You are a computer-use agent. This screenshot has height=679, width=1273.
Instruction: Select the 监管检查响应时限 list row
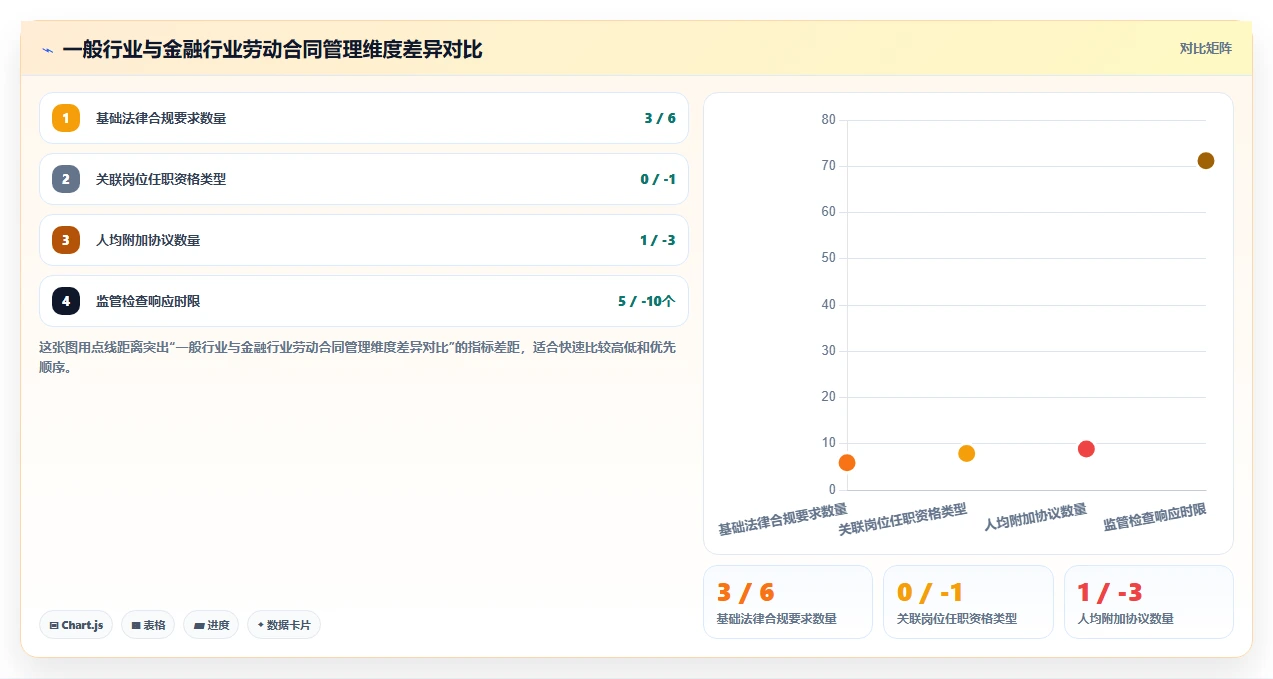364,301
